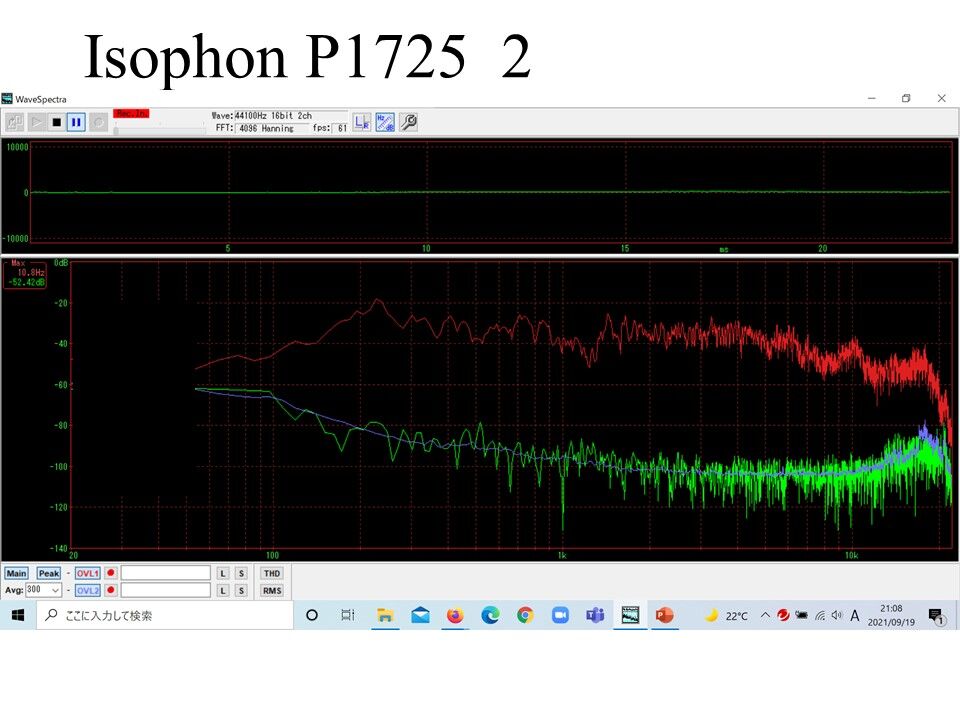Screen dimensions: 960x720
Task: Click the OVL2 name input field
Action: click(x=165, y=590)
